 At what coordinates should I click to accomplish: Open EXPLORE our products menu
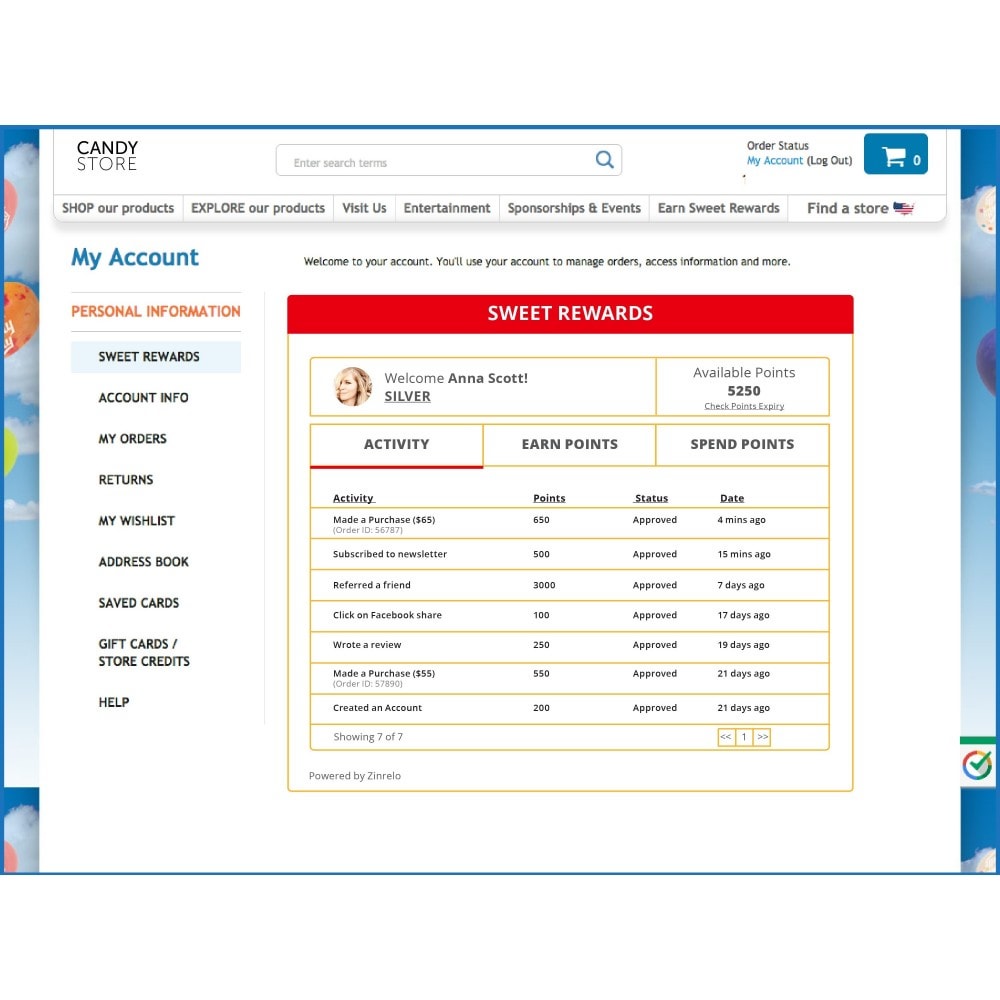coord(258,208)
